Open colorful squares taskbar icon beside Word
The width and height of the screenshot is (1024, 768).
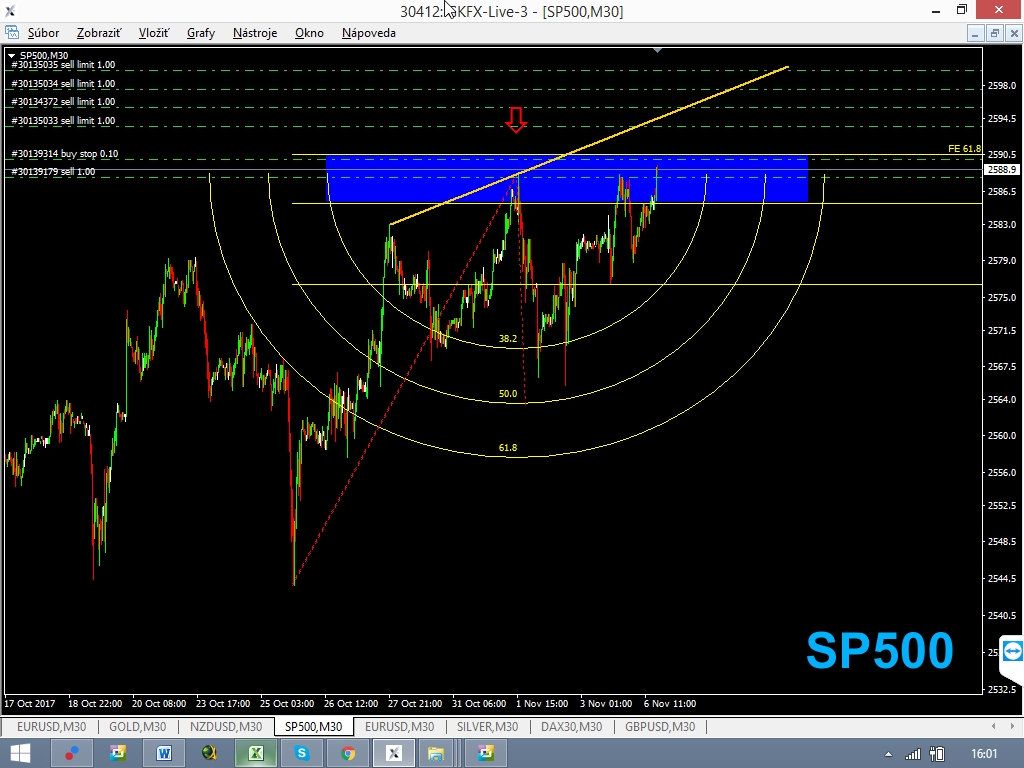click(x=118, y=754)
